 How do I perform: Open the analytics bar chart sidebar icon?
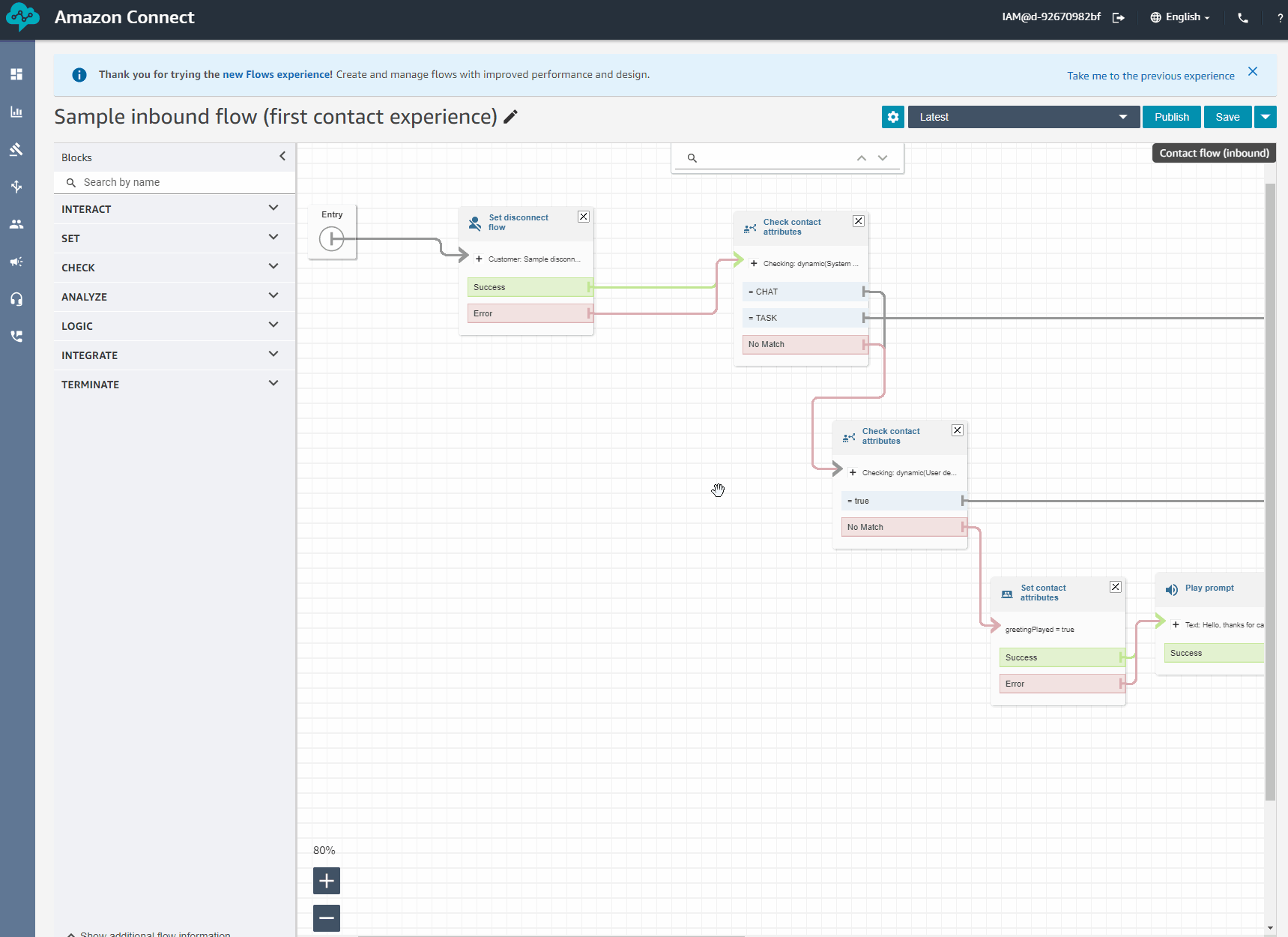pyautogui.click(x=16, y=112)
